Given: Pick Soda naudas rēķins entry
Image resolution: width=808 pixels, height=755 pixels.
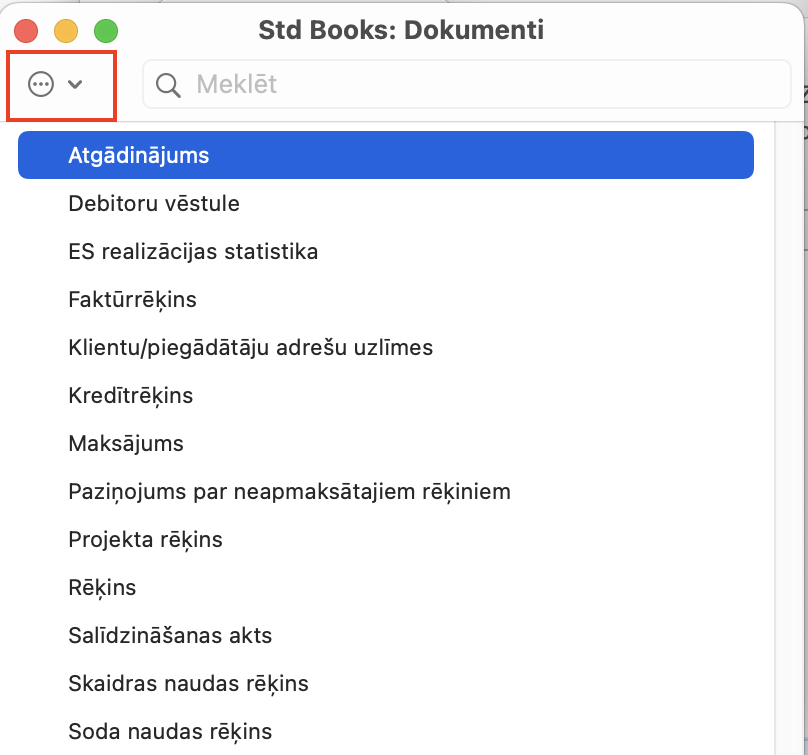Looking at the screenshot, I should click(x=170, y=732).
